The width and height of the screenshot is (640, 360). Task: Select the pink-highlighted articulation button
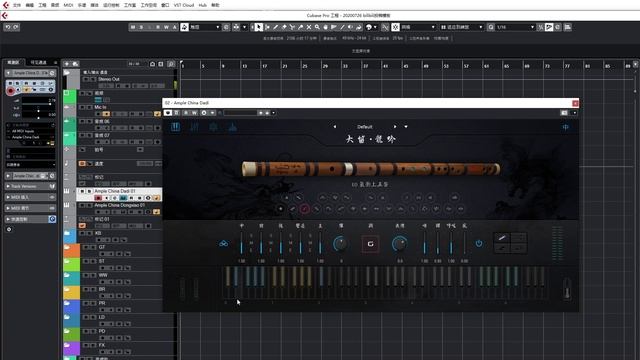click(x=304, y=209)
